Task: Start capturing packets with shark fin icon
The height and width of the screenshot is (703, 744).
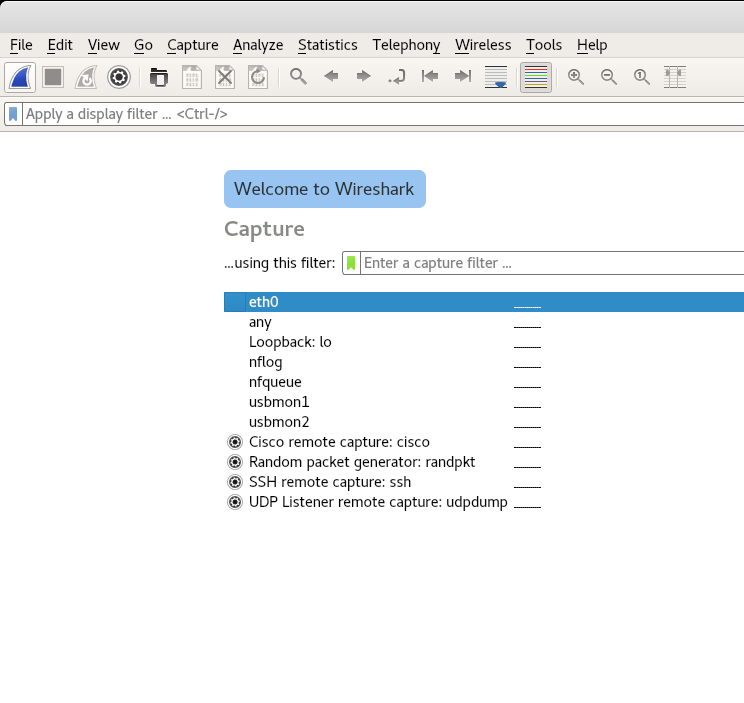Action: coord(21,77)
